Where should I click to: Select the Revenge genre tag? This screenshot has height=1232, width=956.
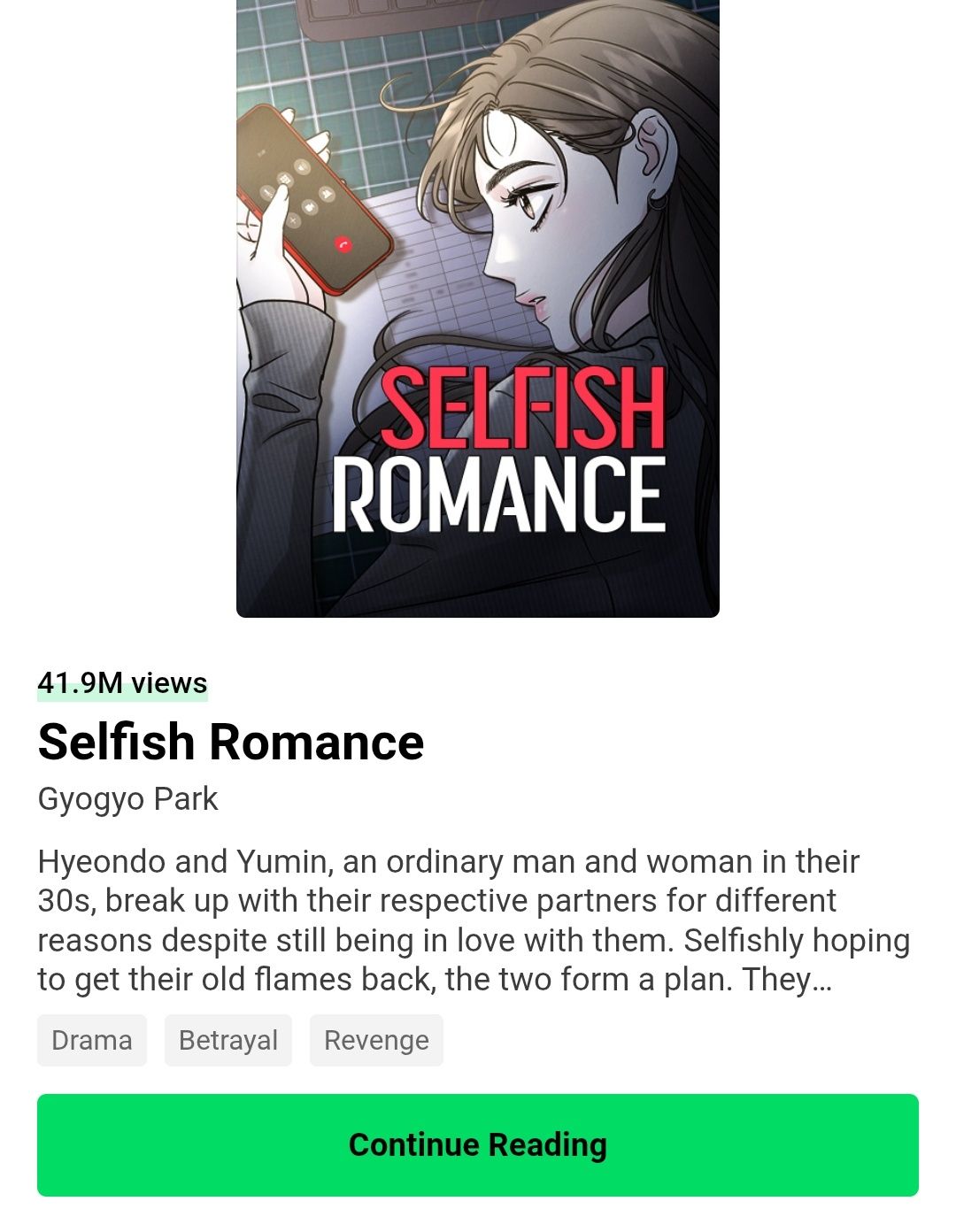376,1040
